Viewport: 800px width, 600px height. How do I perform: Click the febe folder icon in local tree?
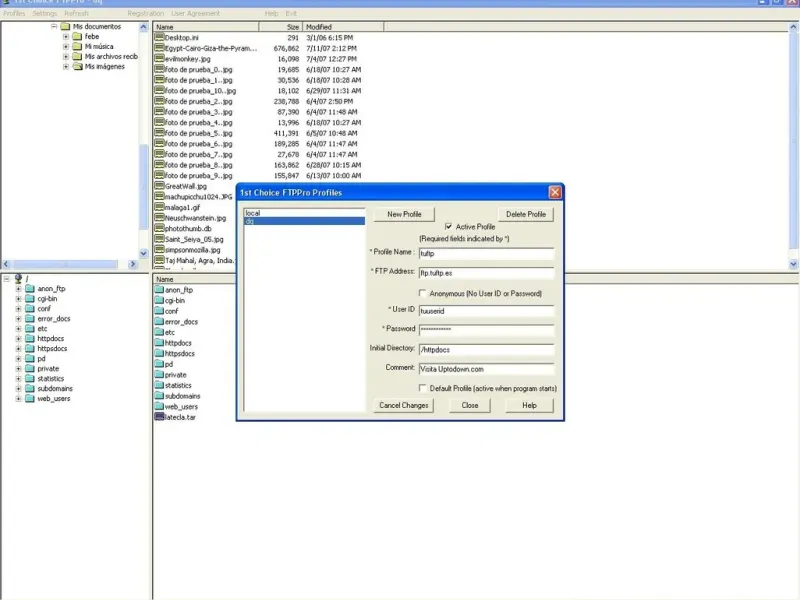[77, 37]
